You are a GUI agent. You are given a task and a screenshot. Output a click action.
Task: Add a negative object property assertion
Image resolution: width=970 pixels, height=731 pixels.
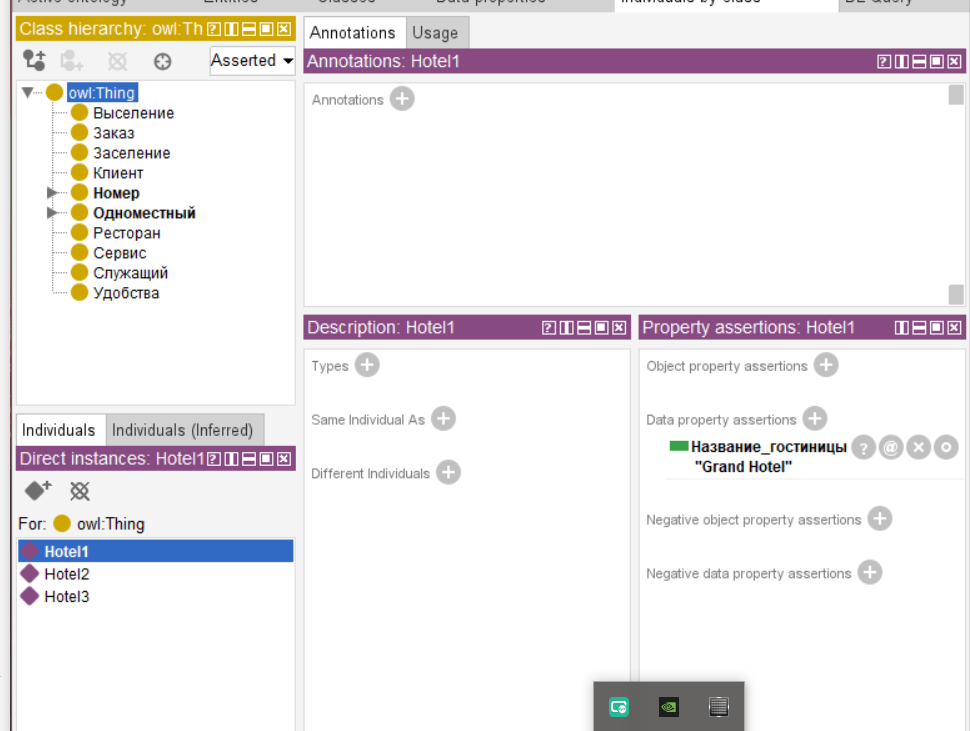(x=880, y=518)
